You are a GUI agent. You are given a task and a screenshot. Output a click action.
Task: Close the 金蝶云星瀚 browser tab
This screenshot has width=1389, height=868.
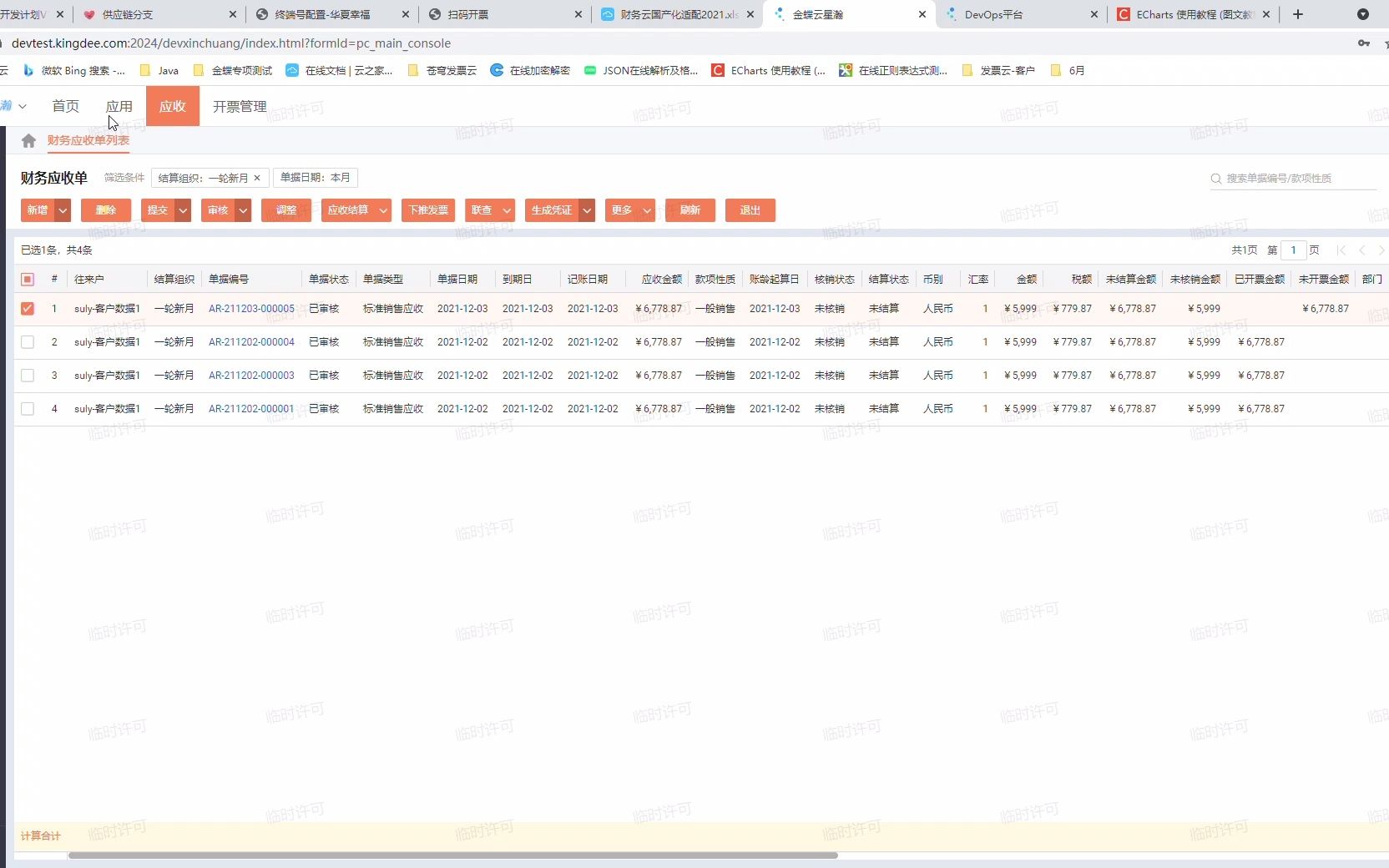coord(922,14)
